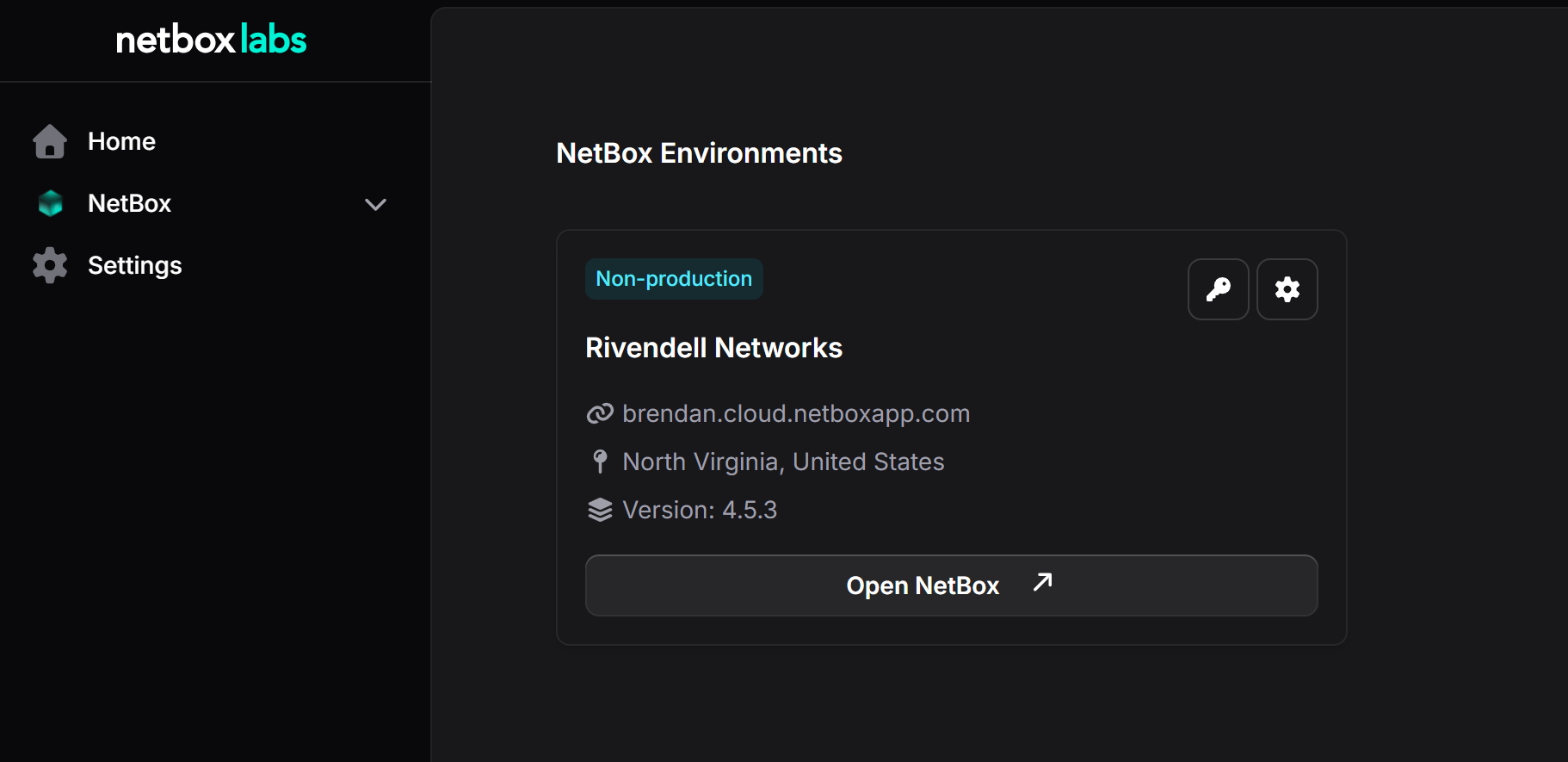Open the key credentials icon button
The height and width of the screenshot is (762, 1568).
(x=1218, y=289)
